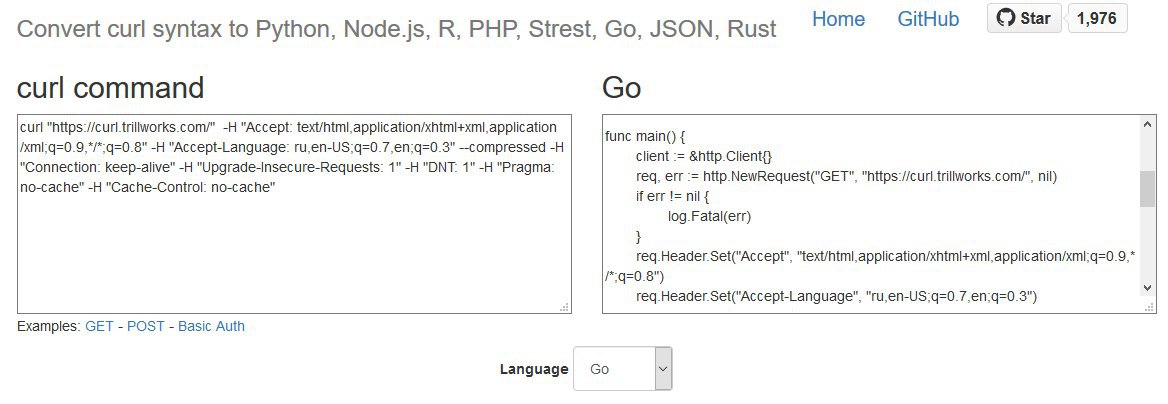The image size is (1168, 404).
Task: Click the req.Header.Set Accept-Language line
Action: click(x=836, y=297)
